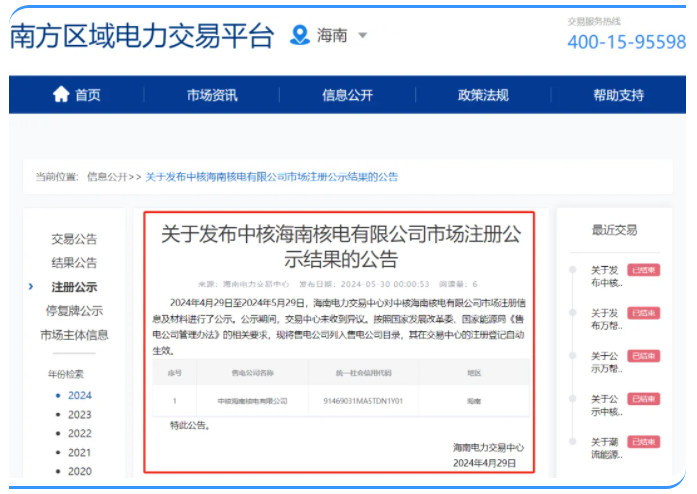Click the hotline number 400-15-95598
This screenshot has width=697, height=494.
click(626, 42)
